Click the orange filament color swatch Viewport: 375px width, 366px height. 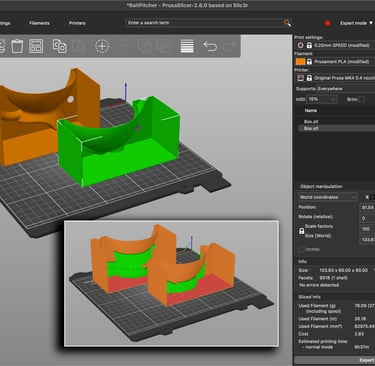click(x=300, y=61)
